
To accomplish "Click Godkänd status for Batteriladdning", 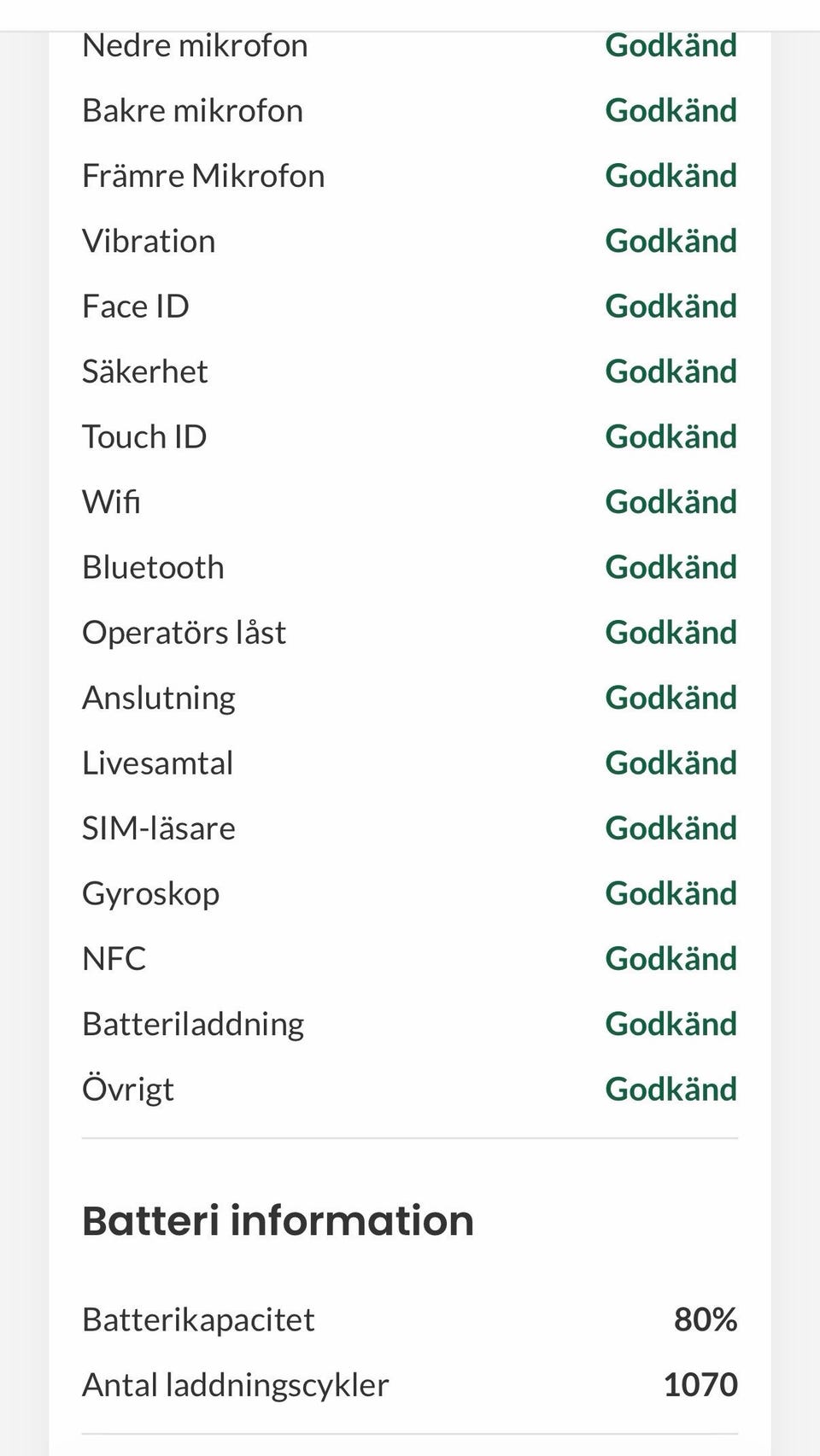I will pyautogui.click(x=671, y=1024).
